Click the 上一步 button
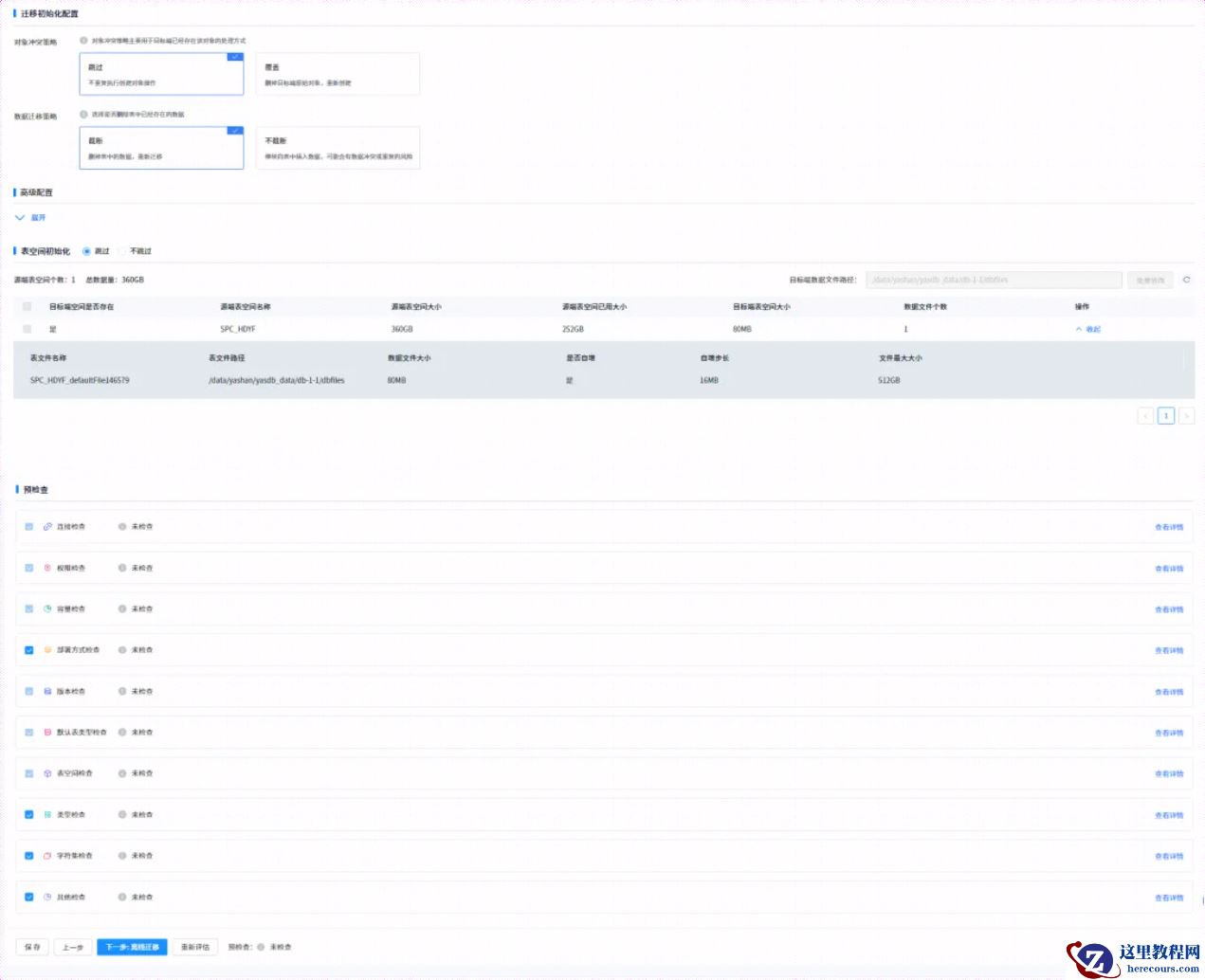The image size is (1205, 980). [x=73, y=947]
